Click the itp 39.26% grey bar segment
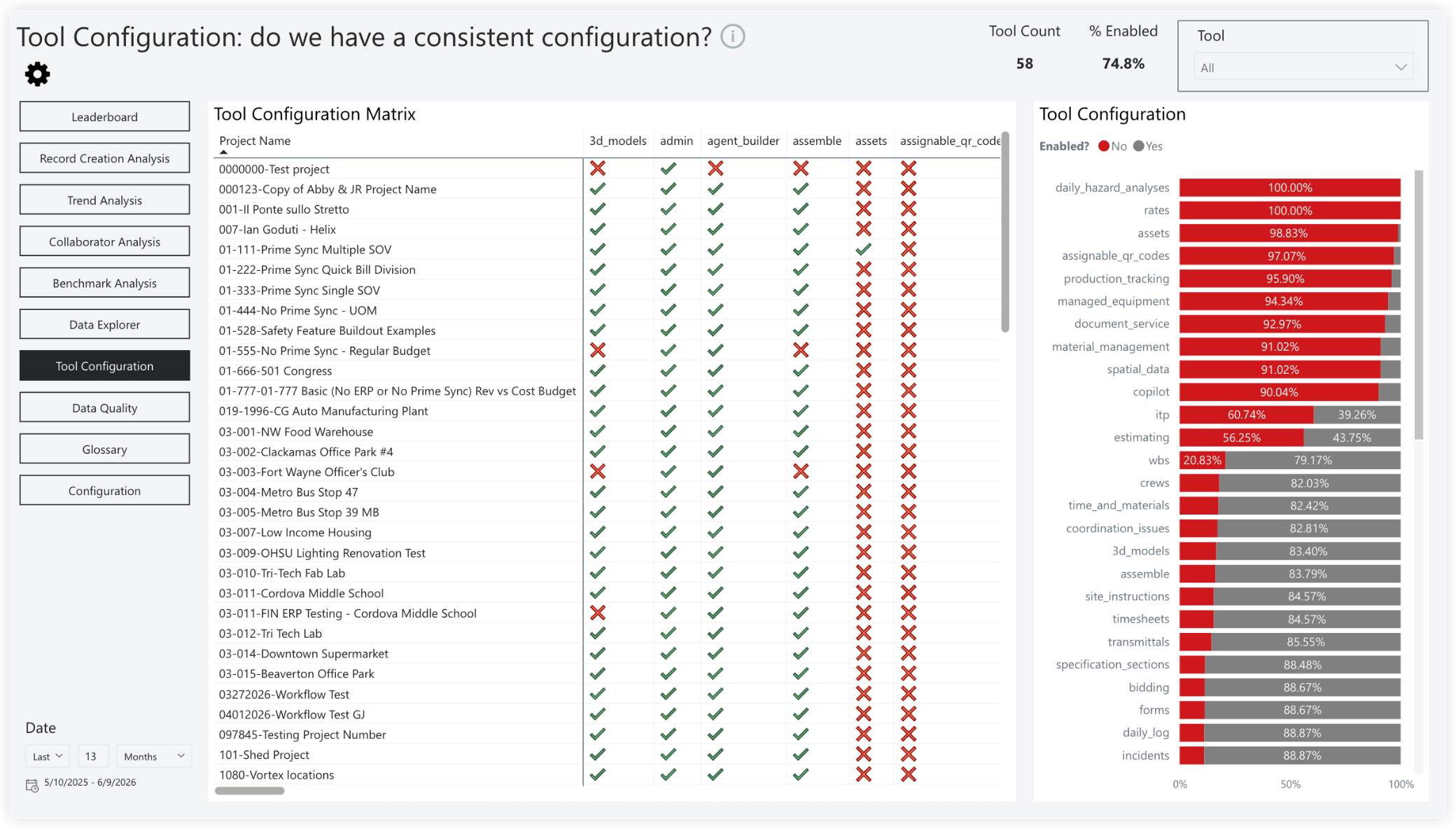Viewport: 1456px width, 829px height. [1357, 415]
